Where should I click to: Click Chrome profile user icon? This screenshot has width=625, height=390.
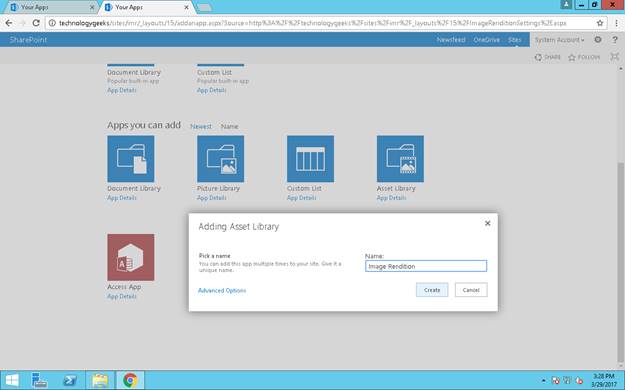tap(566, 5)
